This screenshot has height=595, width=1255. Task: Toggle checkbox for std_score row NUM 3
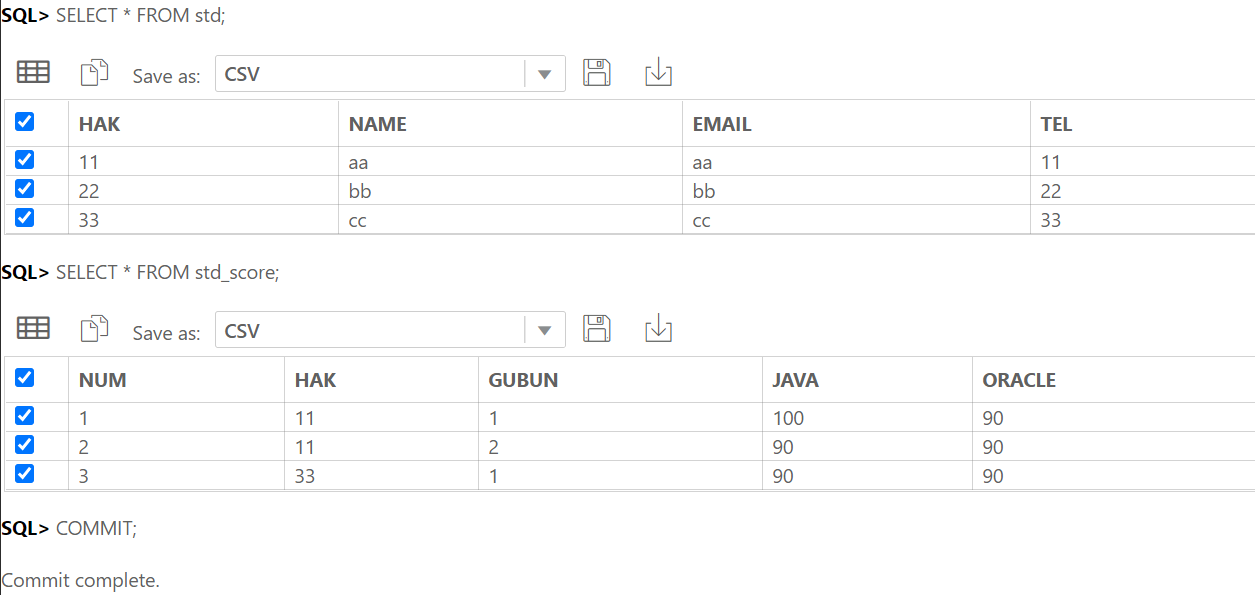tap(25, 474)
